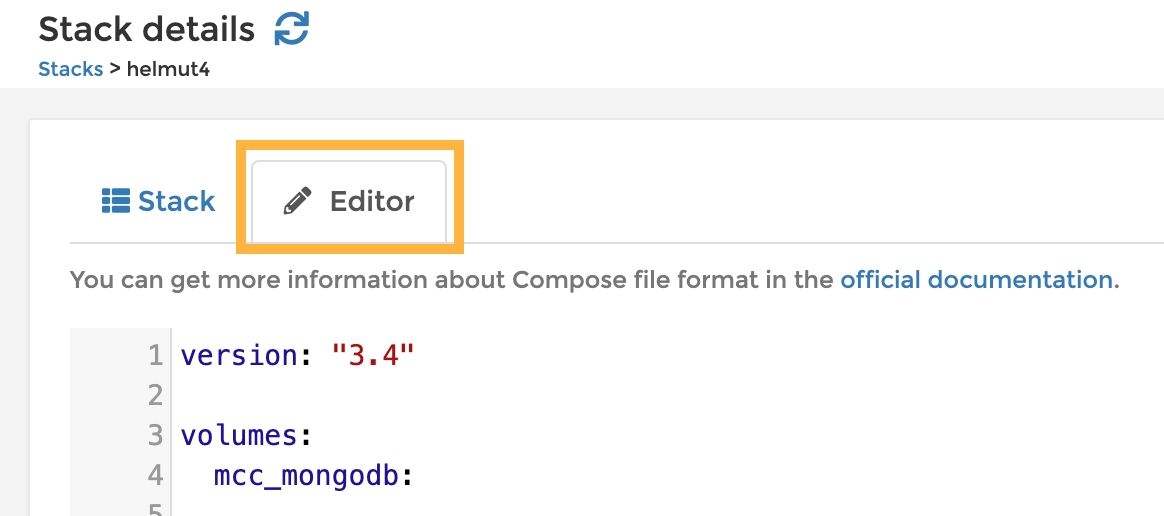Open the official documentation link
The image size is (1164, 516).
coord(976,279)
